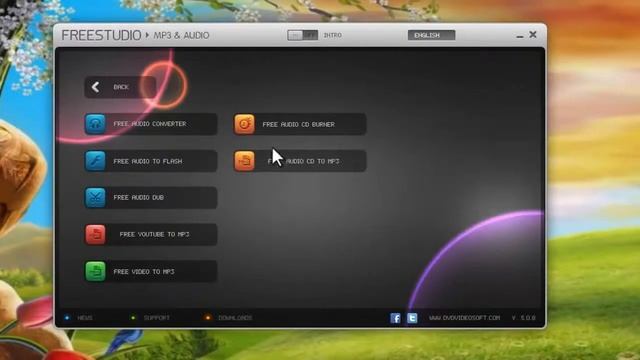Click the red Free YouTube to MP3 icon
The width and height of the screenshot is (640, 360).
96,234
